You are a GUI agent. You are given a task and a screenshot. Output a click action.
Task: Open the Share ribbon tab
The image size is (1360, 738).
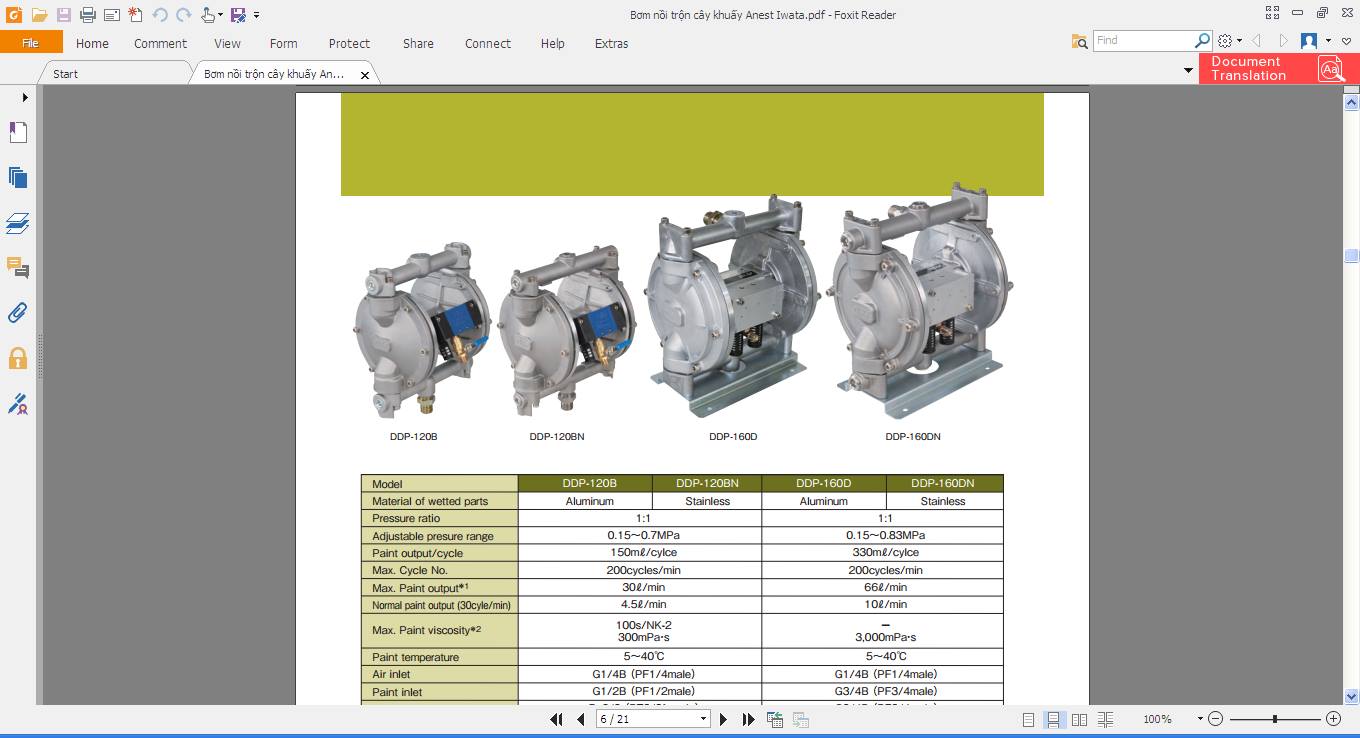pyautogui.click(x=418, y=43)
